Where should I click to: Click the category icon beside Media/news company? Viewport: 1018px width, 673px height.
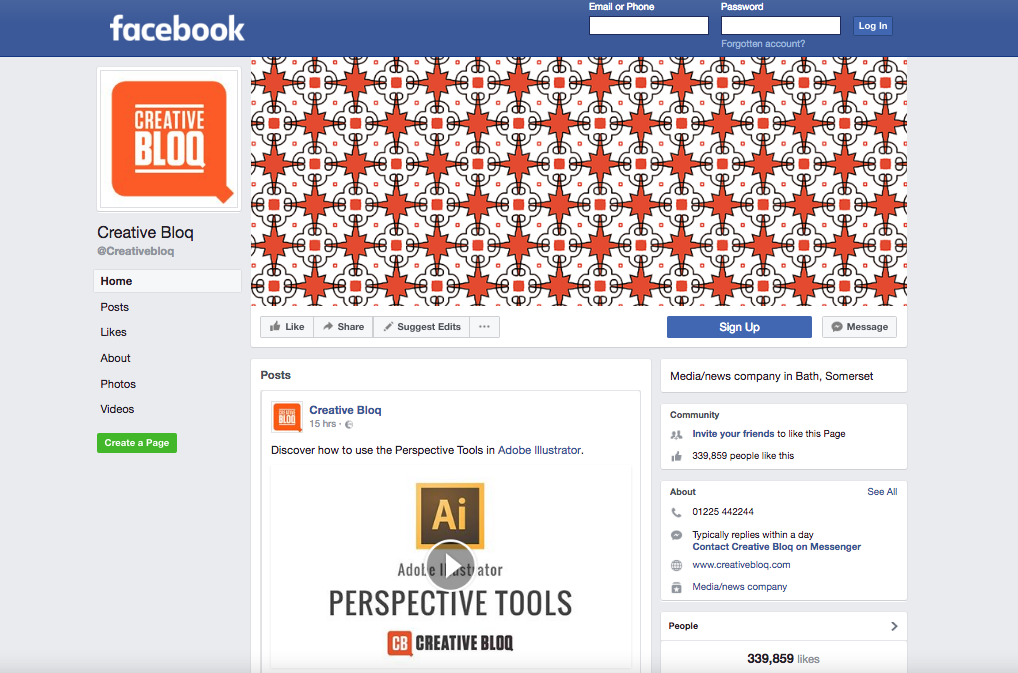[x=676, y=587]
